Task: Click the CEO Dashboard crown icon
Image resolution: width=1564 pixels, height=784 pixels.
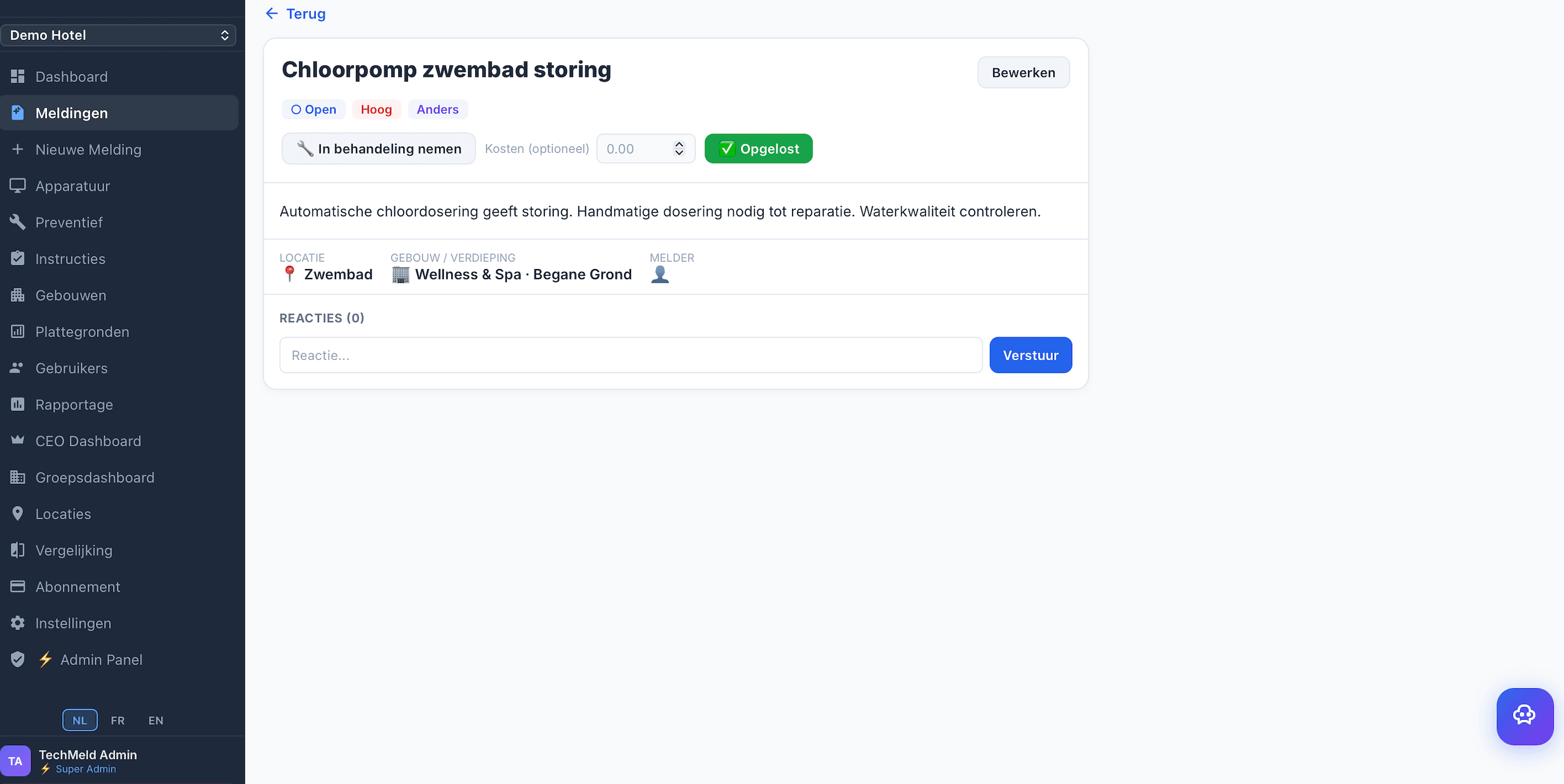Action: [18, 440]
